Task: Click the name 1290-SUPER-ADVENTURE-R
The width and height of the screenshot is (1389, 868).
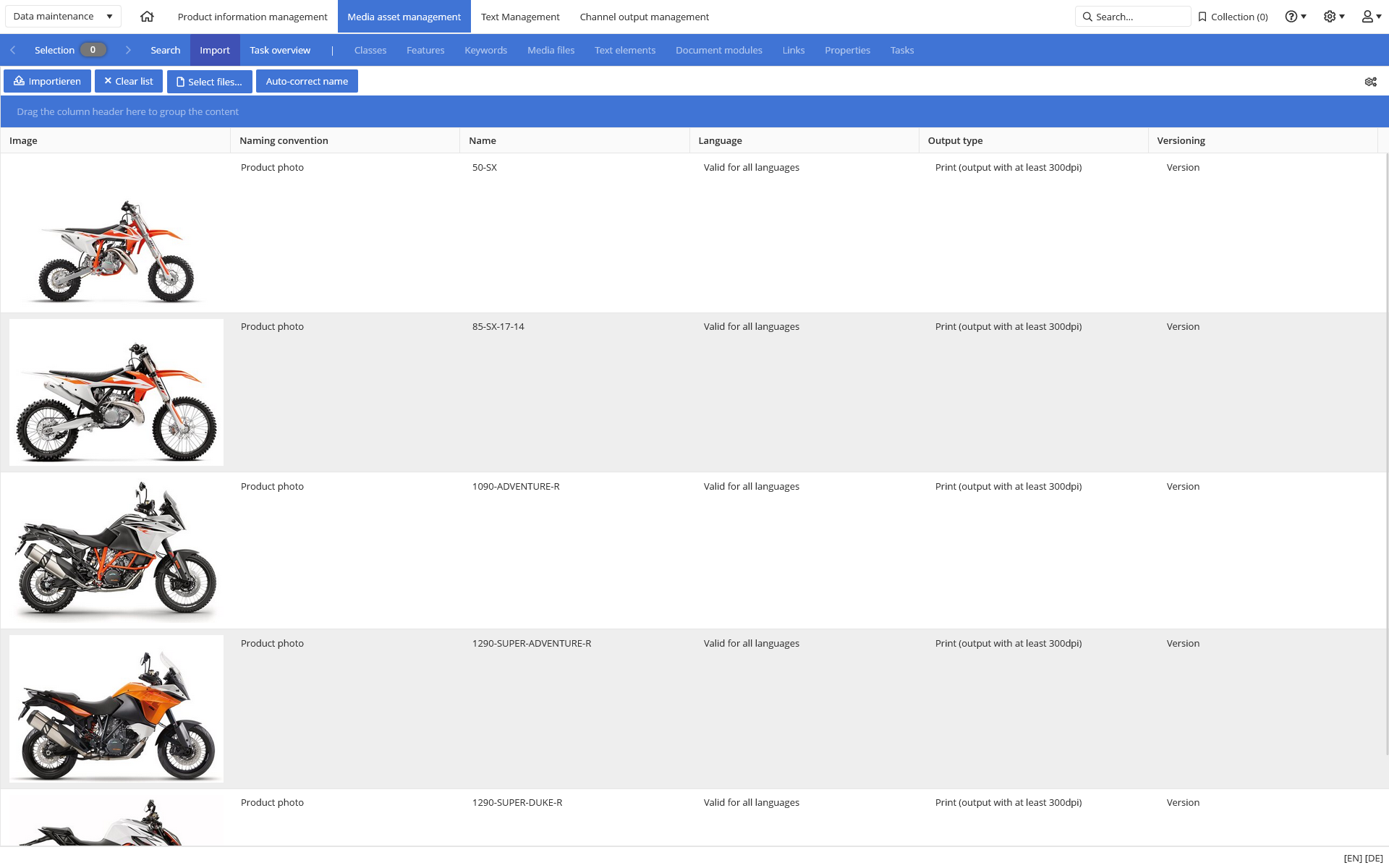Action: [x=532, y=643]
